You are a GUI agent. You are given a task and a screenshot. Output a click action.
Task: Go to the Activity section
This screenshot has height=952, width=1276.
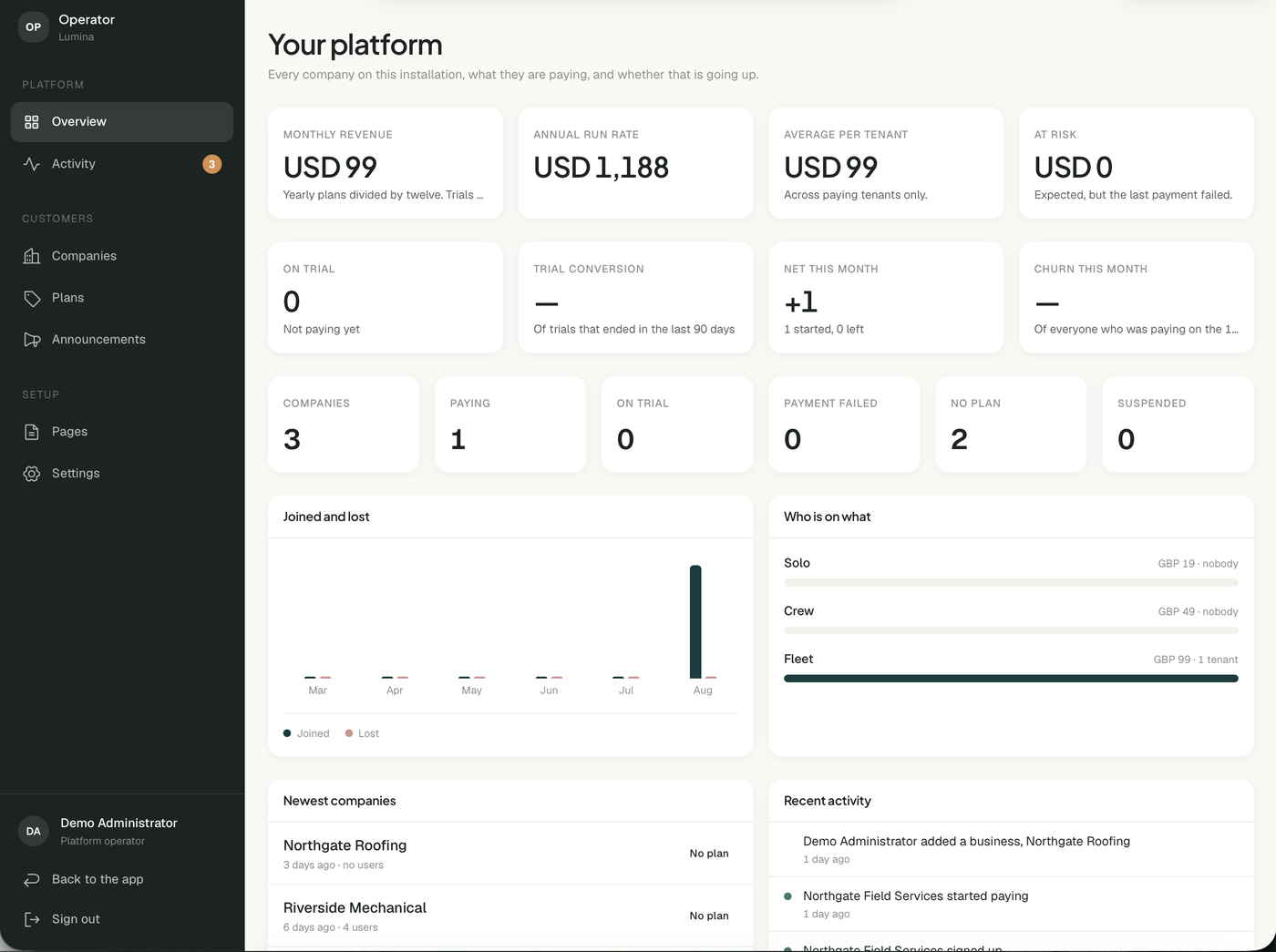tap(122, 164)
